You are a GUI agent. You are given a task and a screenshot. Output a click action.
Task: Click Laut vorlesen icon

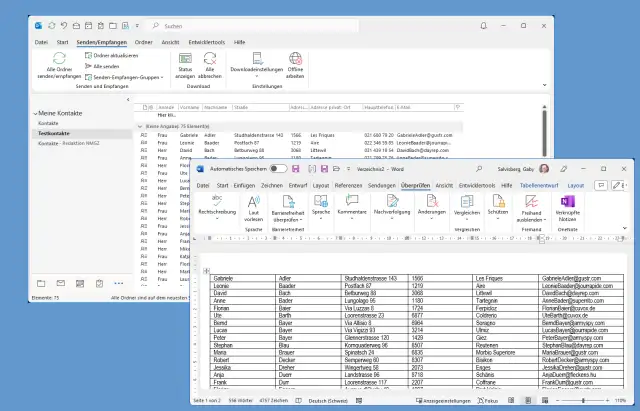(x=254, y=203)
